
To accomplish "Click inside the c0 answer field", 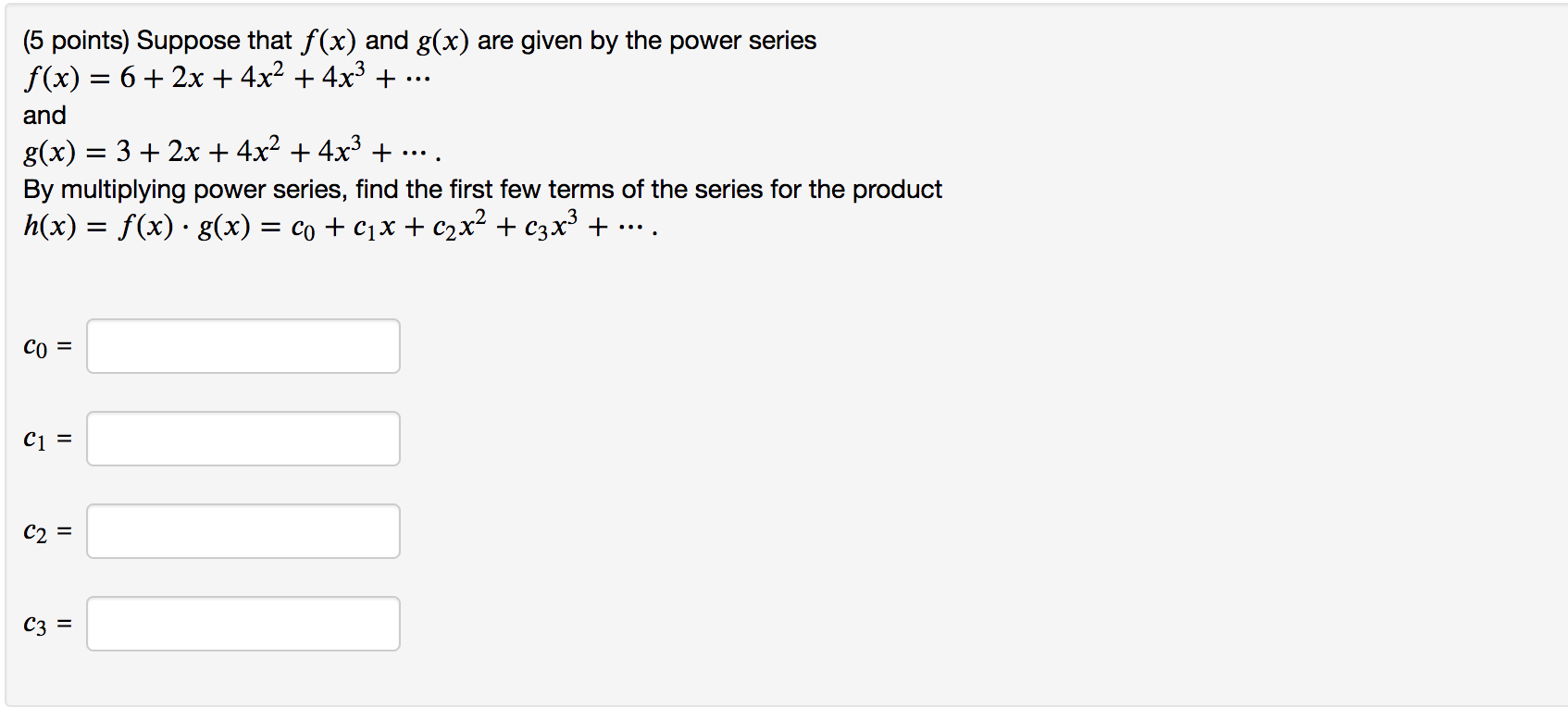I will point(243,346).
